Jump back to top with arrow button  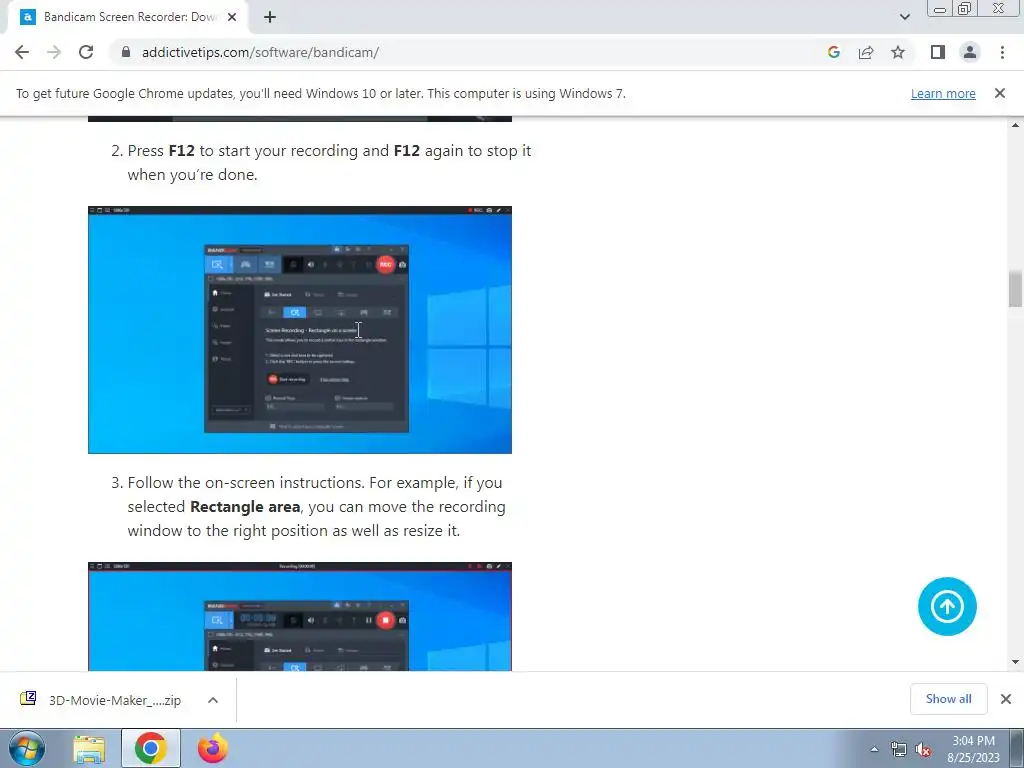point(947,607)
